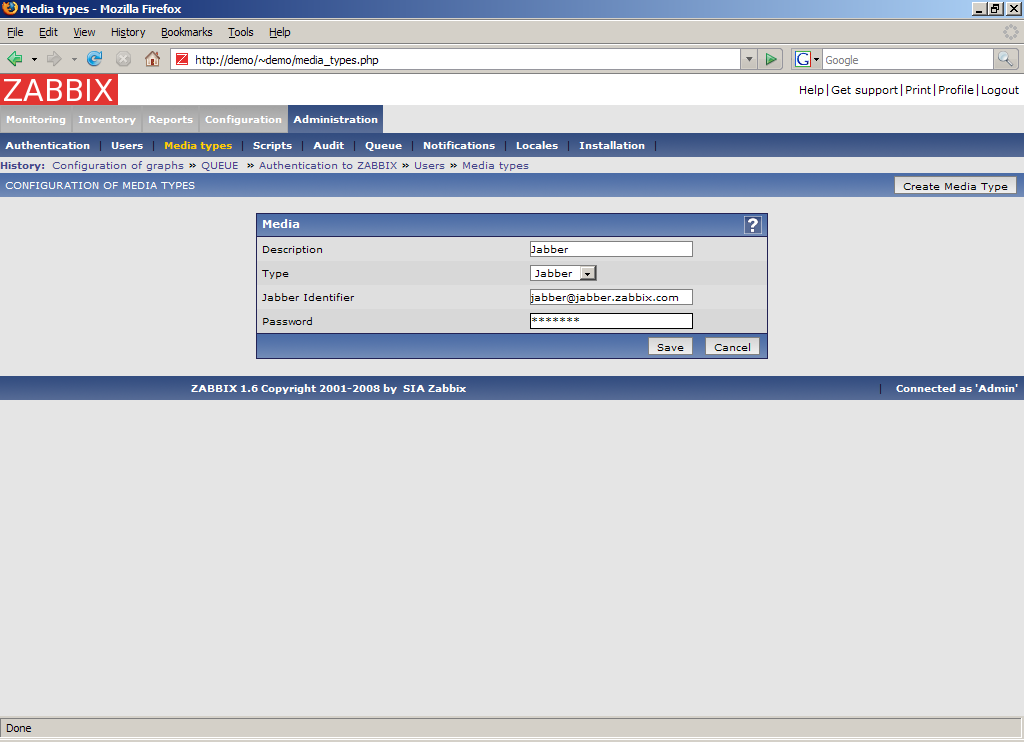This screenshot has width=1024, height=742.
Task: Click the Help link in ZABBIX header
Action: click(811, 90)
